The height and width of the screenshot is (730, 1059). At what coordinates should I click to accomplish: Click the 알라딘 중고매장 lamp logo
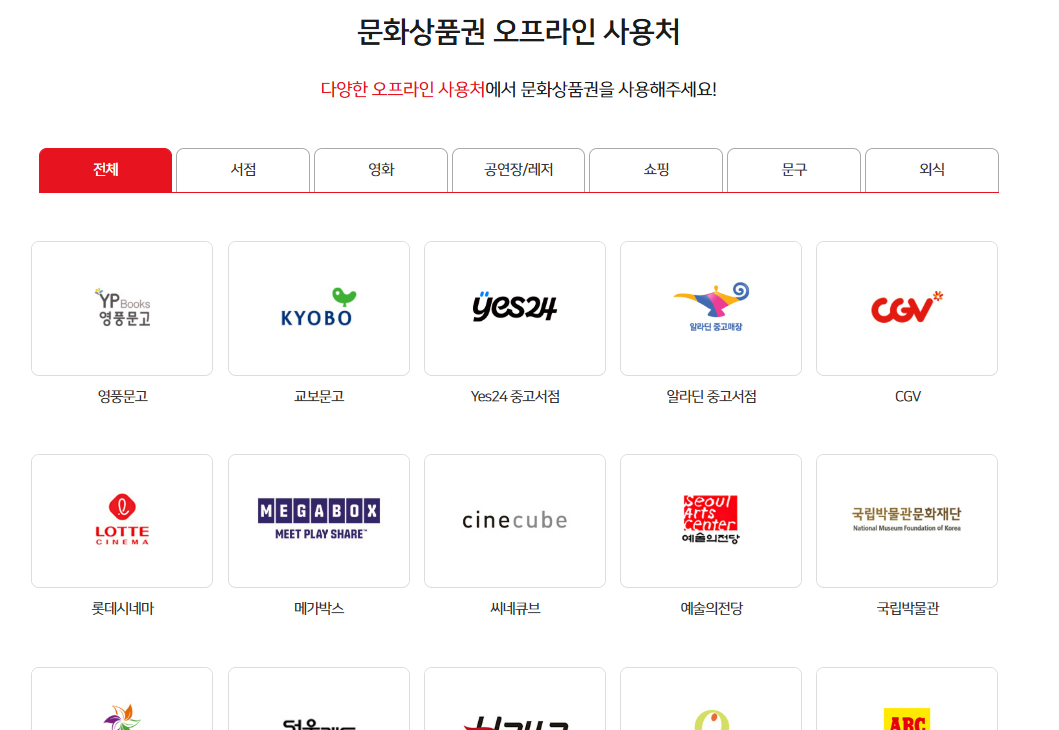point(711,309)
